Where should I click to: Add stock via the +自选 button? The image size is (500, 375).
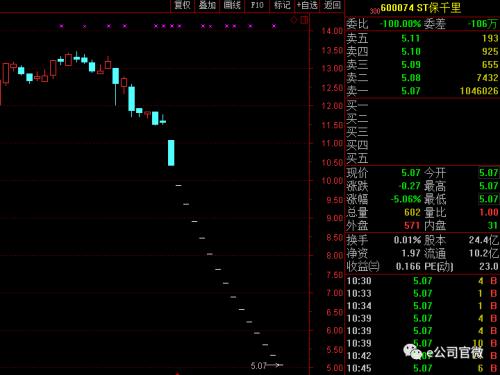307,5
